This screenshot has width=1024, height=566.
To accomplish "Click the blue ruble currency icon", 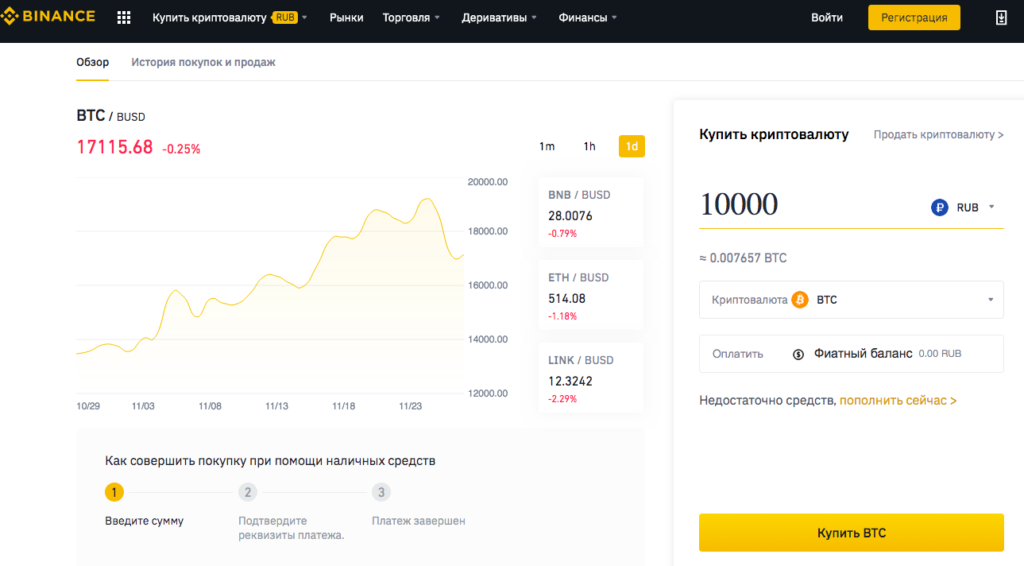I will click(x=939, y=207).
